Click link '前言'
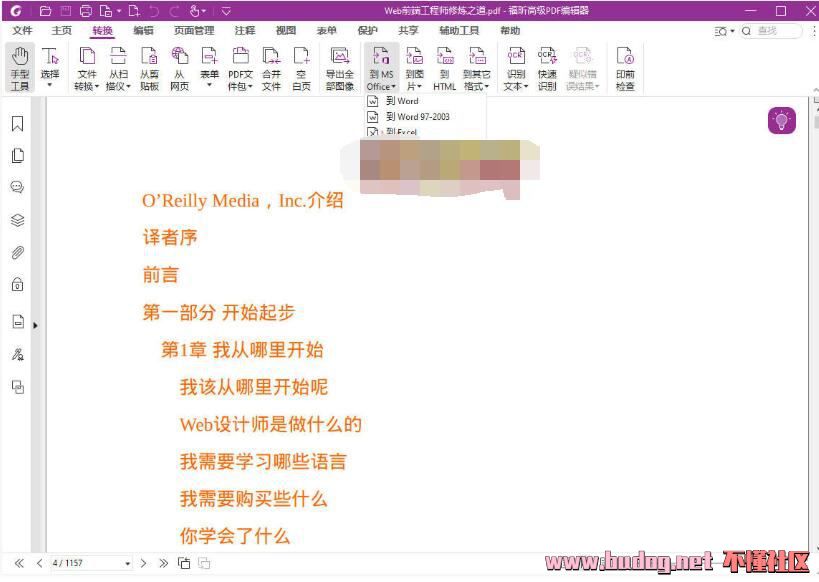Screen dimensions: 819x582 click(x=161, y=275)
